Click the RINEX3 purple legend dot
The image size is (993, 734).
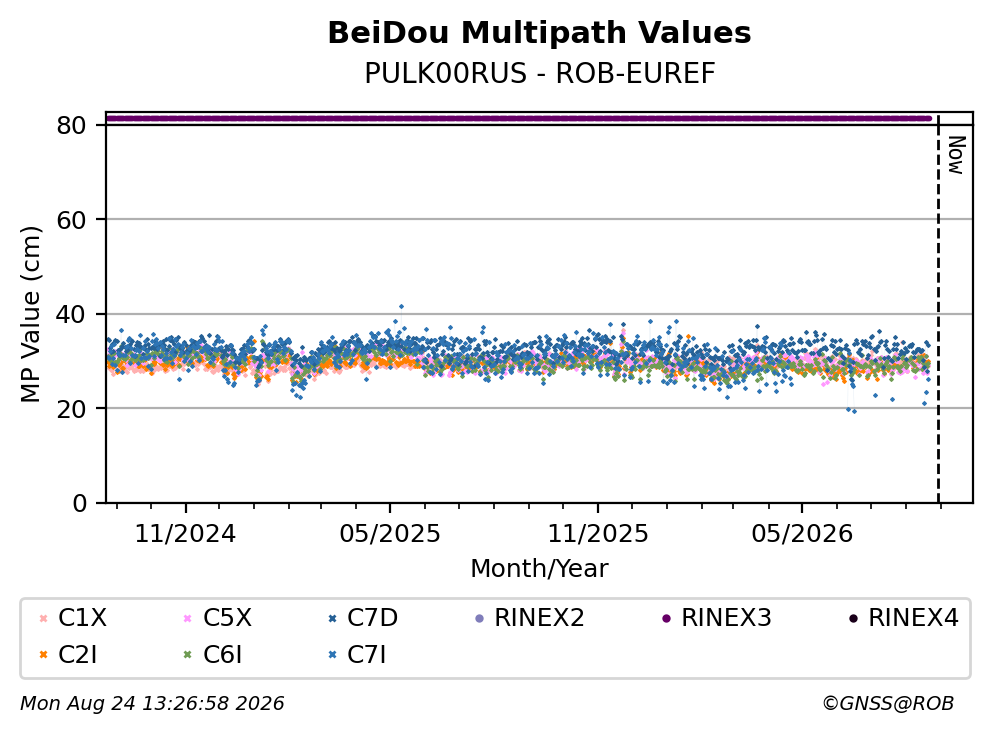tap(666, 619)
